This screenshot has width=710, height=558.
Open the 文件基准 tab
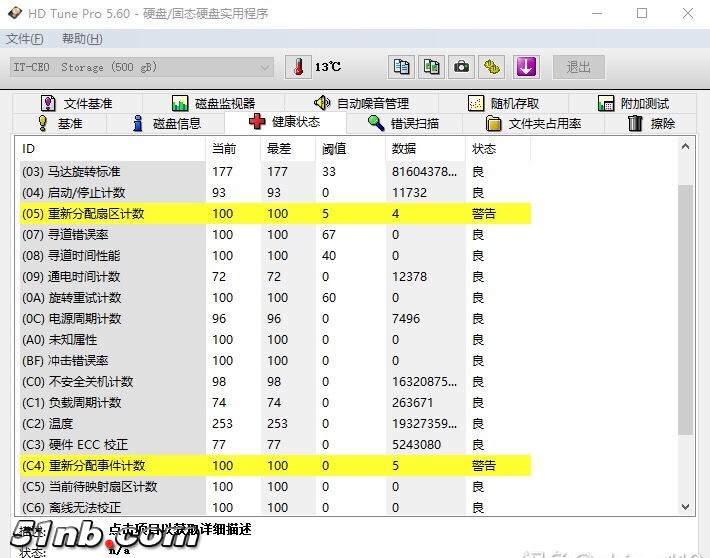[x=76, y=103]
